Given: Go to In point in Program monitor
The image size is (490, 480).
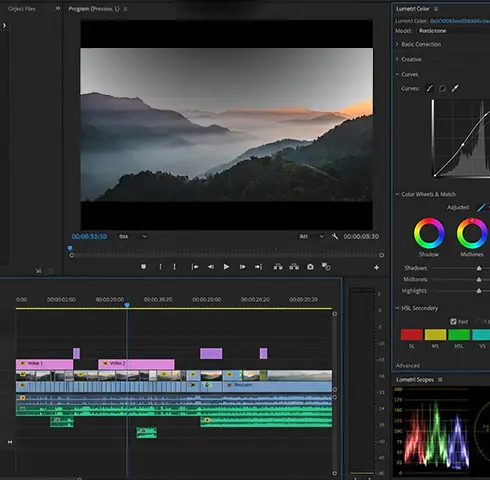Looking at the screenshot, I should coord(195,267).
